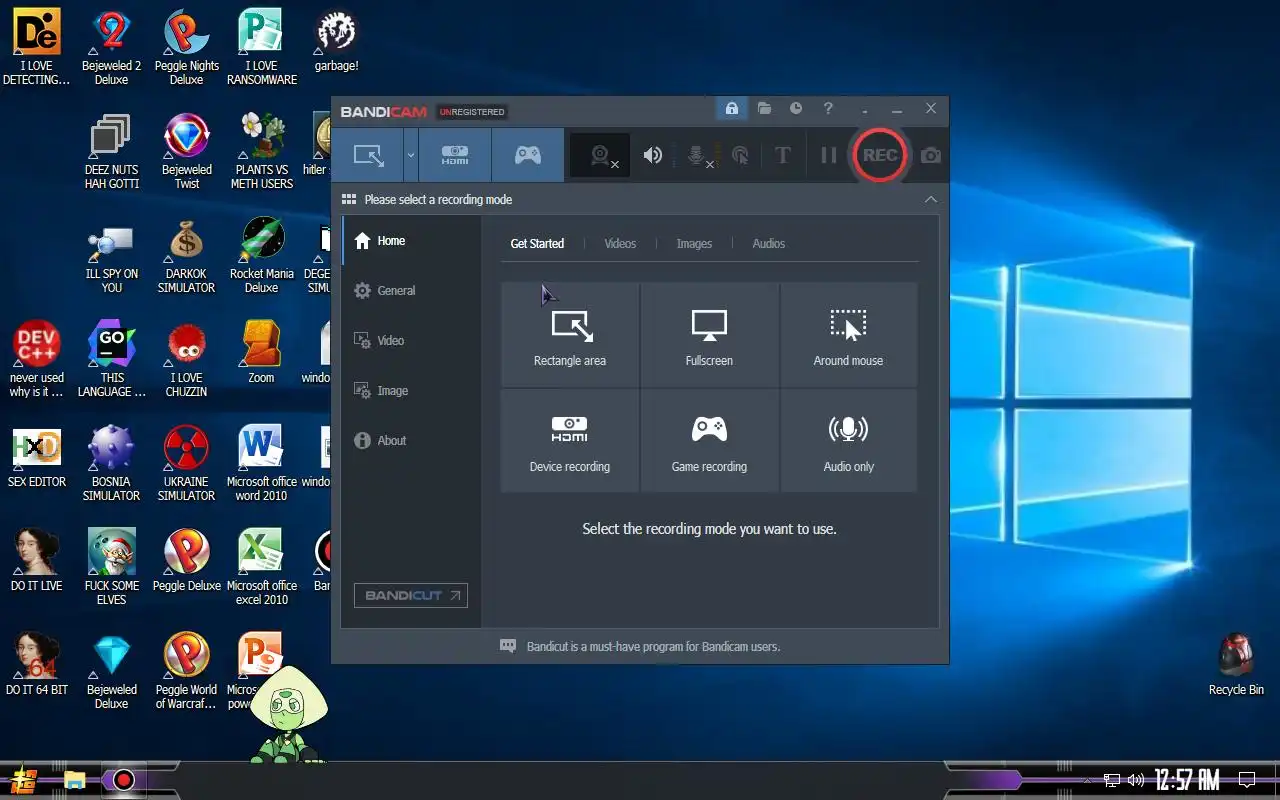Open the General settings section
Viewport: 1280px width, 800px height.
point(412,290)
